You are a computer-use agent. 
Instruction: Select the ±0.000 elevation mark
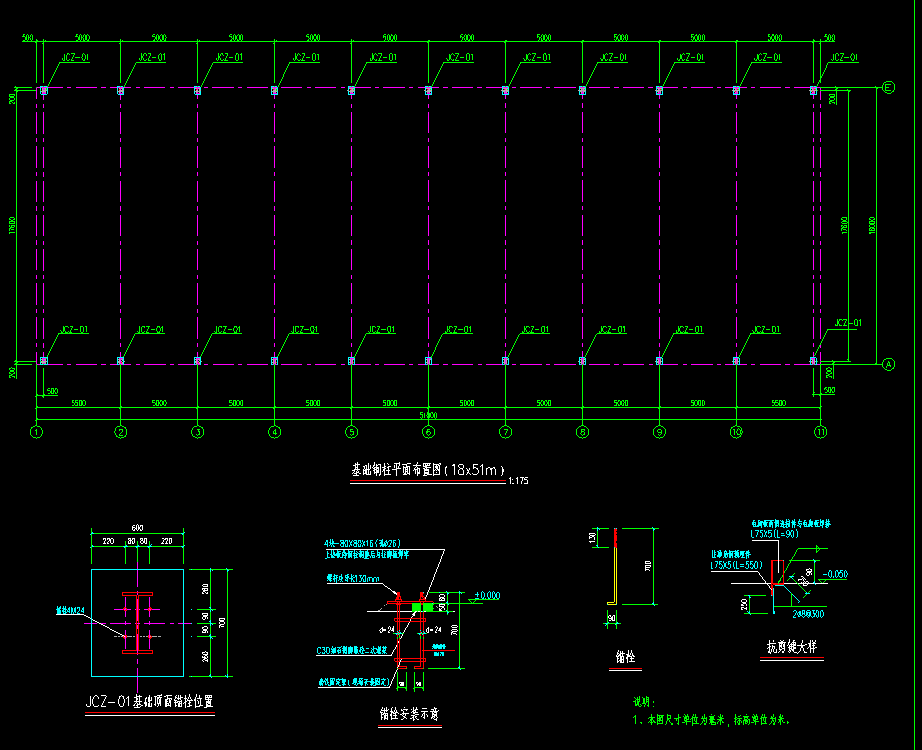pos(487,596)
